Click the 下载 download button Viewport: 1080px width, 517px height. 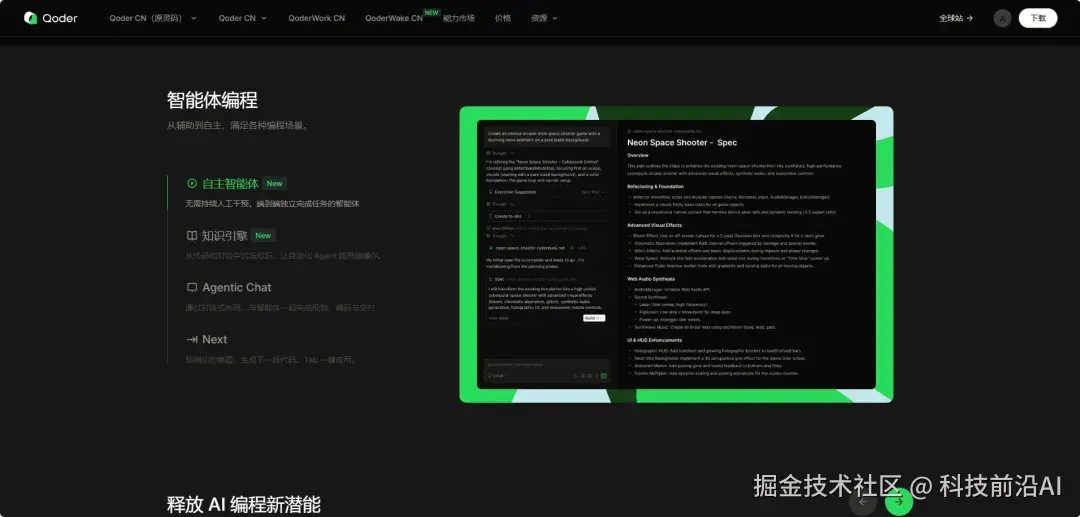(1038, 18)
